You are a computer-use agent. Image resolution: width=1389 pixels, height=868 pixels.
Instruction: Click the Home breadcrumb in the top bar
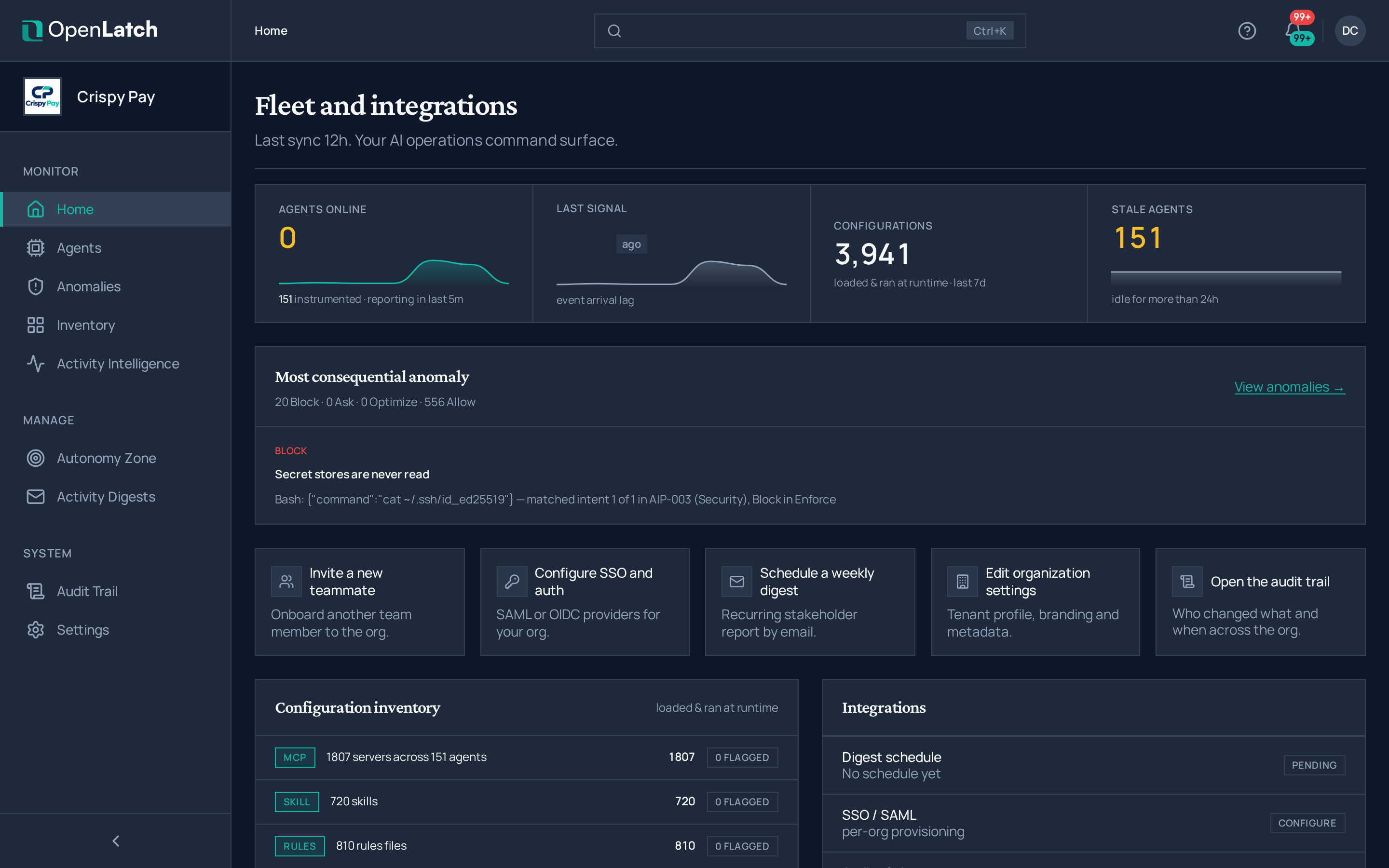(271, 31)
